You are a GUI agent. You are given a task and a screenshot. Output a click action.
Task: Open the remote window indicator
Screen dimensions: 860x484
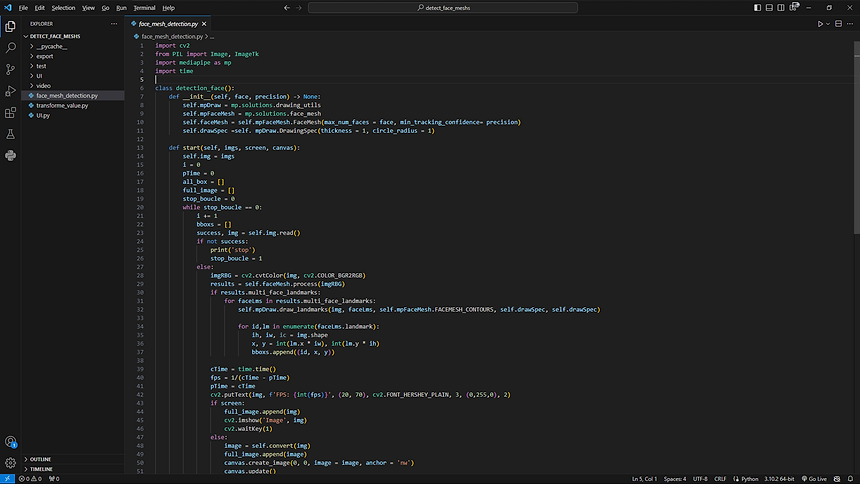pyautogui.click(x=7, y=479)
